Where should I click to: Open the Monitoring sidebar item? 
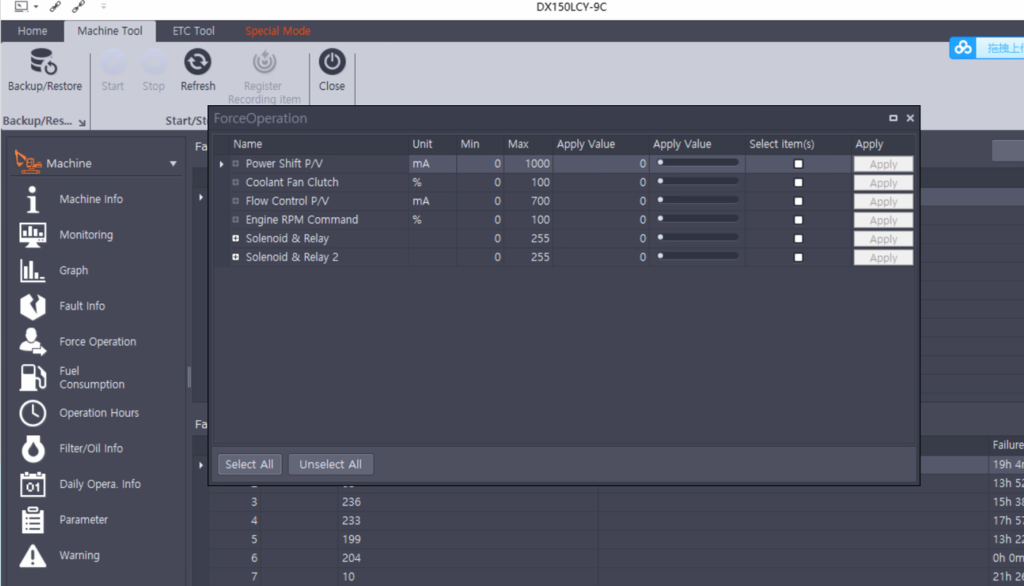click(33, 235)
